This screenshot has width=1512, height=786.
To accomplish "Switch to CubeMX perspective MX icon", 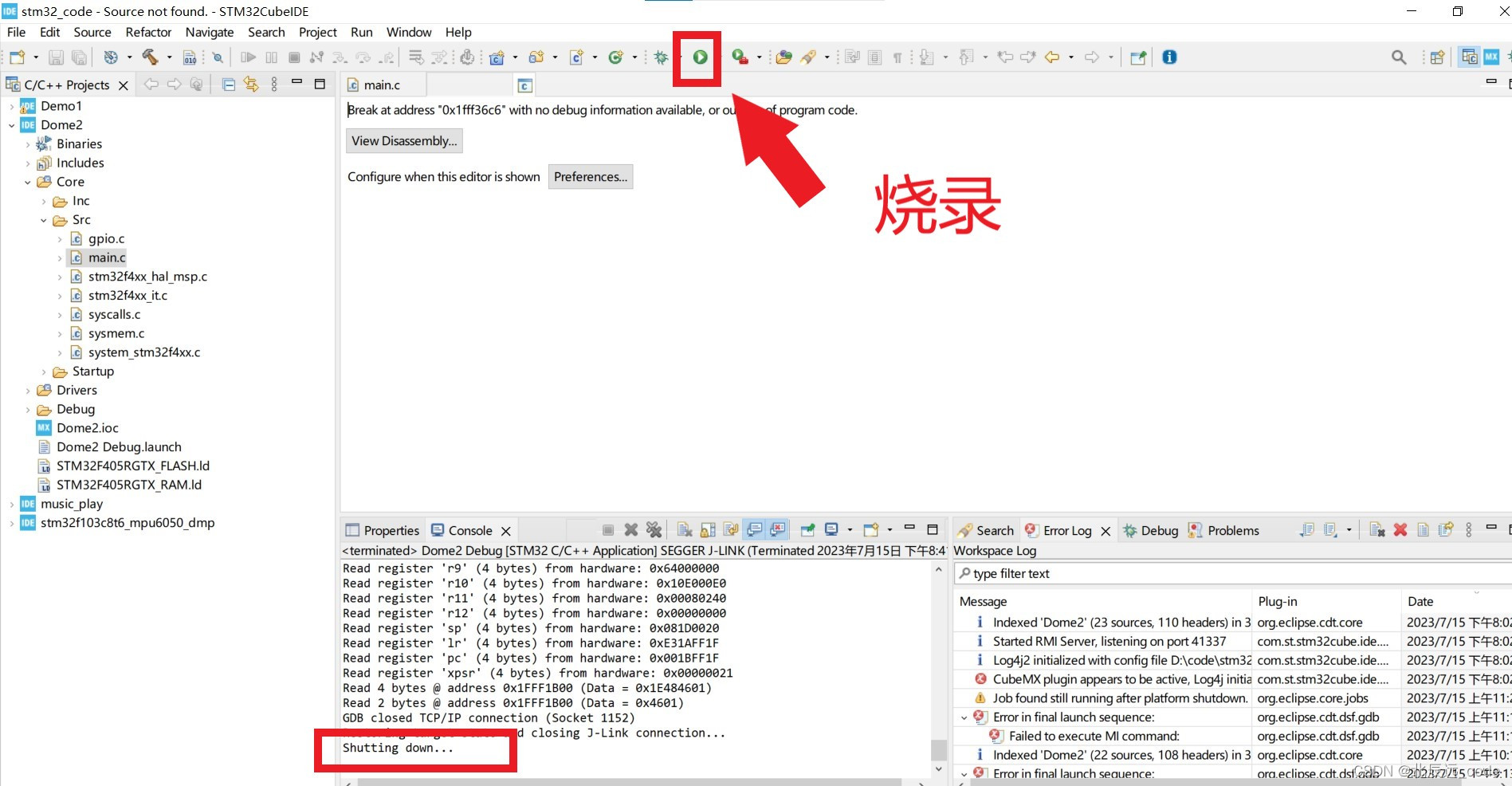I will 1491,57.
